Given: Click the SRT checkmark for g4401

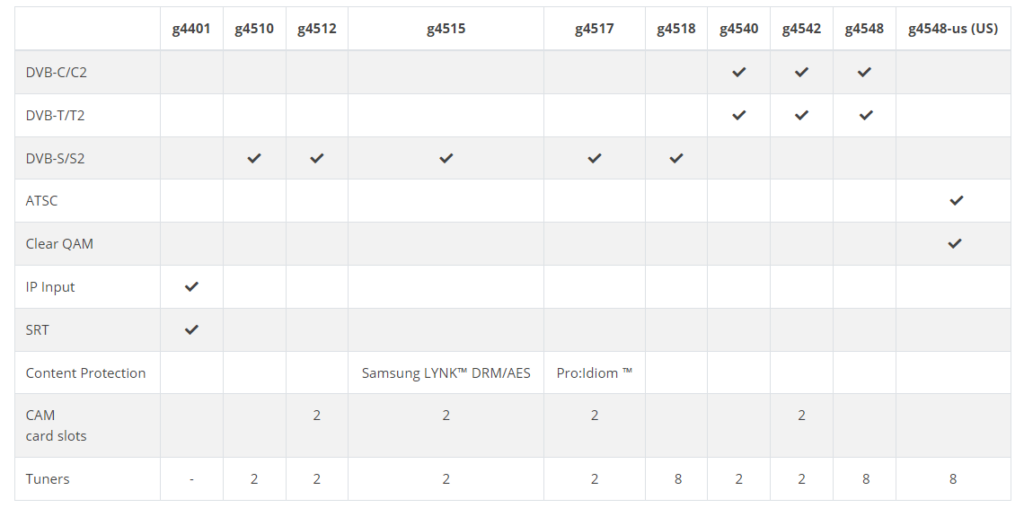Looking at the screenshot, I should 191,330.
